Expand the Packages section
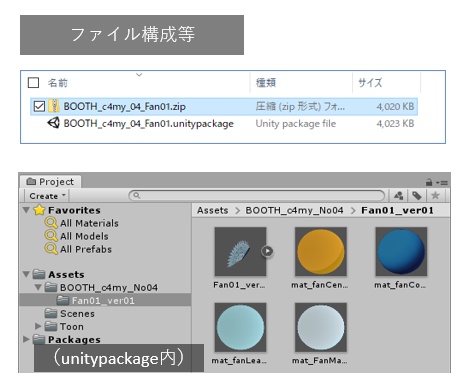The width and height of the screenshot is (471, 384). (26, 339)
